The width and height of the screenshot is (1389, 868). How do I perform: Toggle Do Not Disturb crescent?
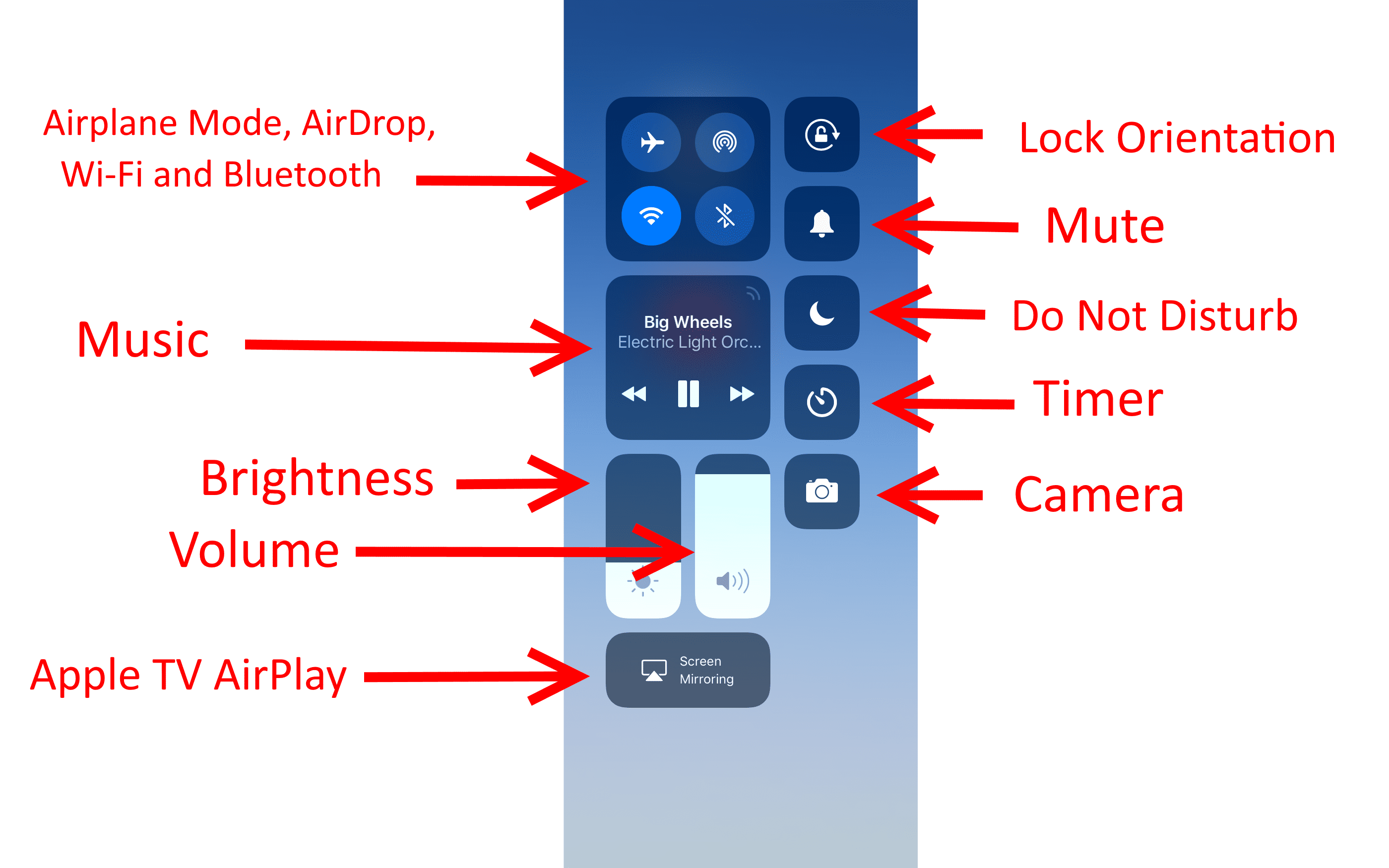[x=819, y=319]
